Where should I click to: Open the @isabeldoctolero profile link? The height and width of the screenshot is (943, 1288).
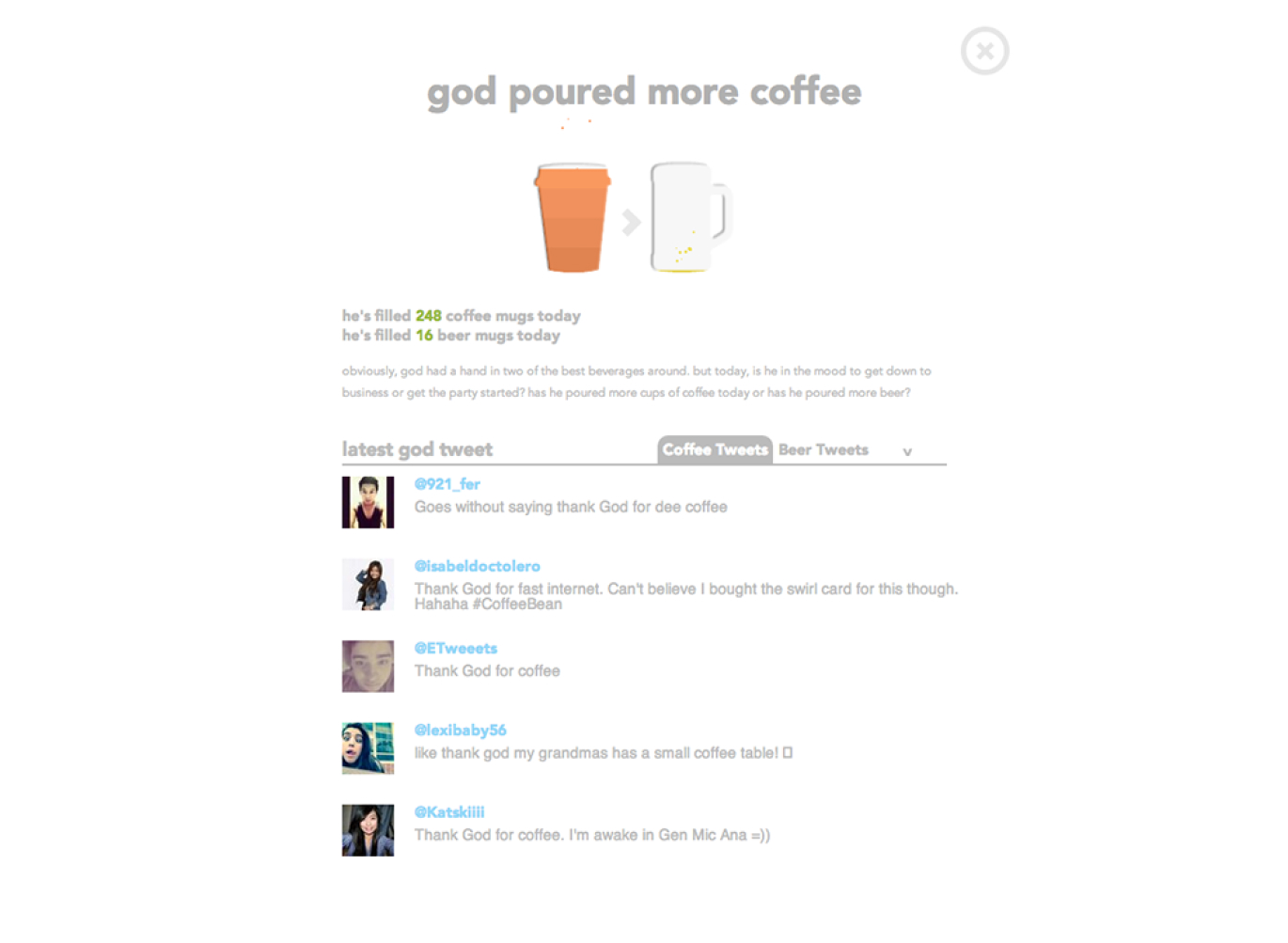pyautogui.click(x=478, y=566)
